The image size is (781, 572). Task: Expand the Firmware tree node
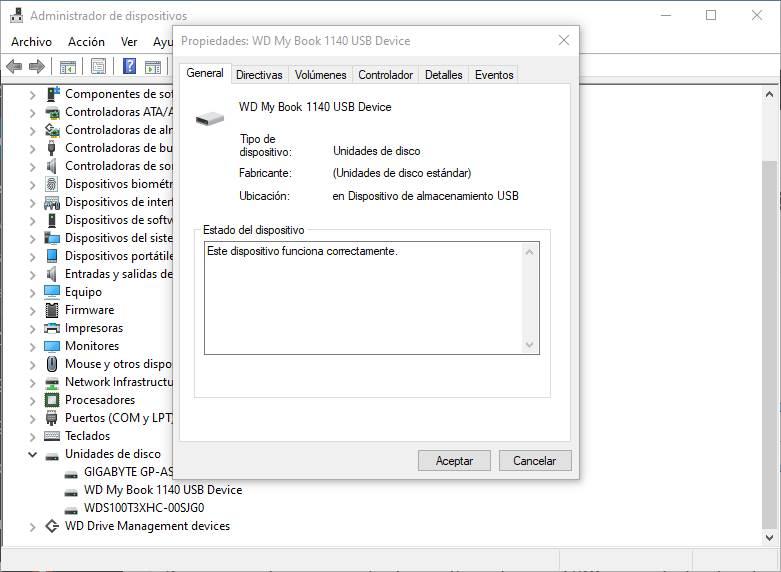tap(32, 310)
